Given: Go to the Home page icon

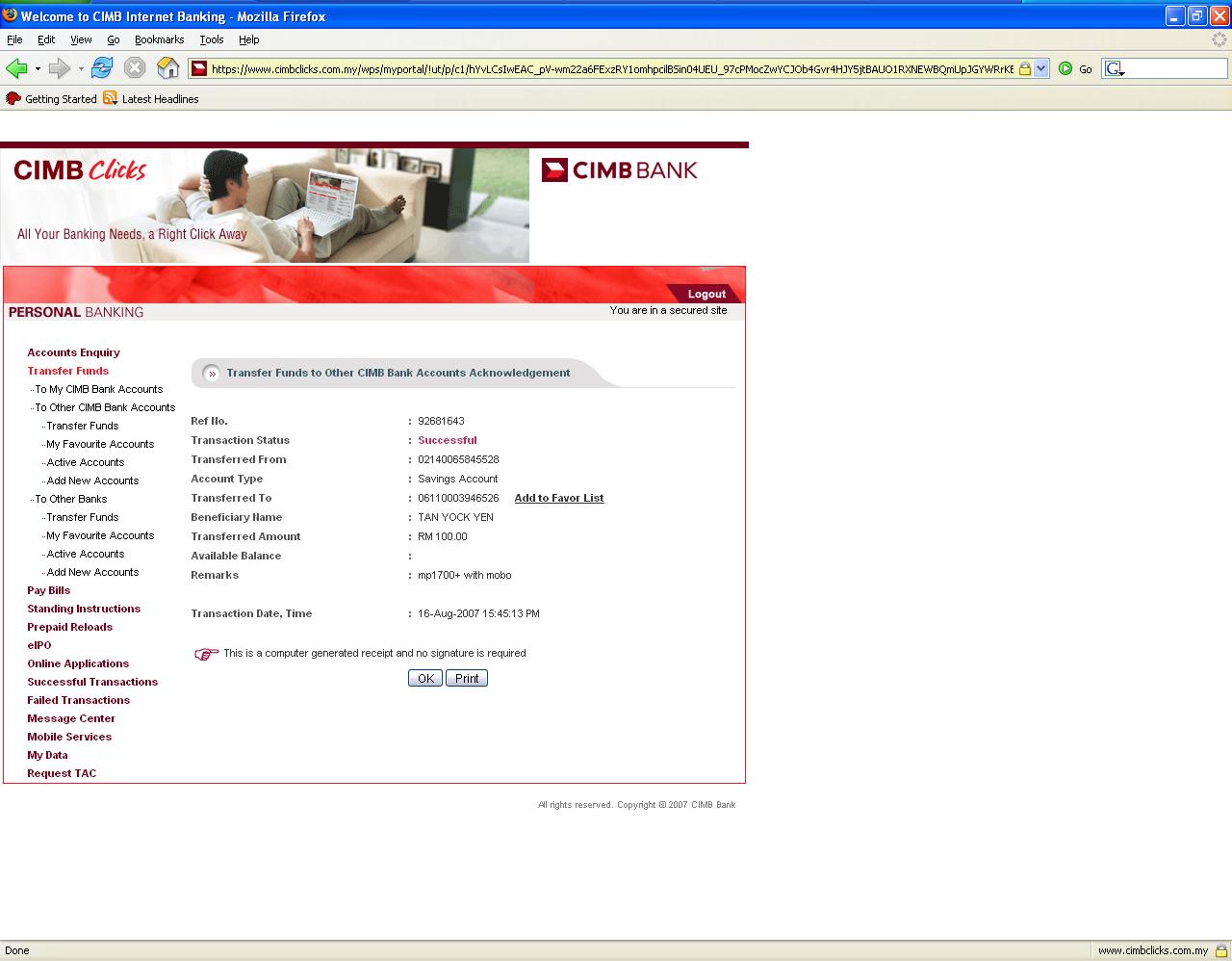Looking at the screenshot, I should pos(167,68).
